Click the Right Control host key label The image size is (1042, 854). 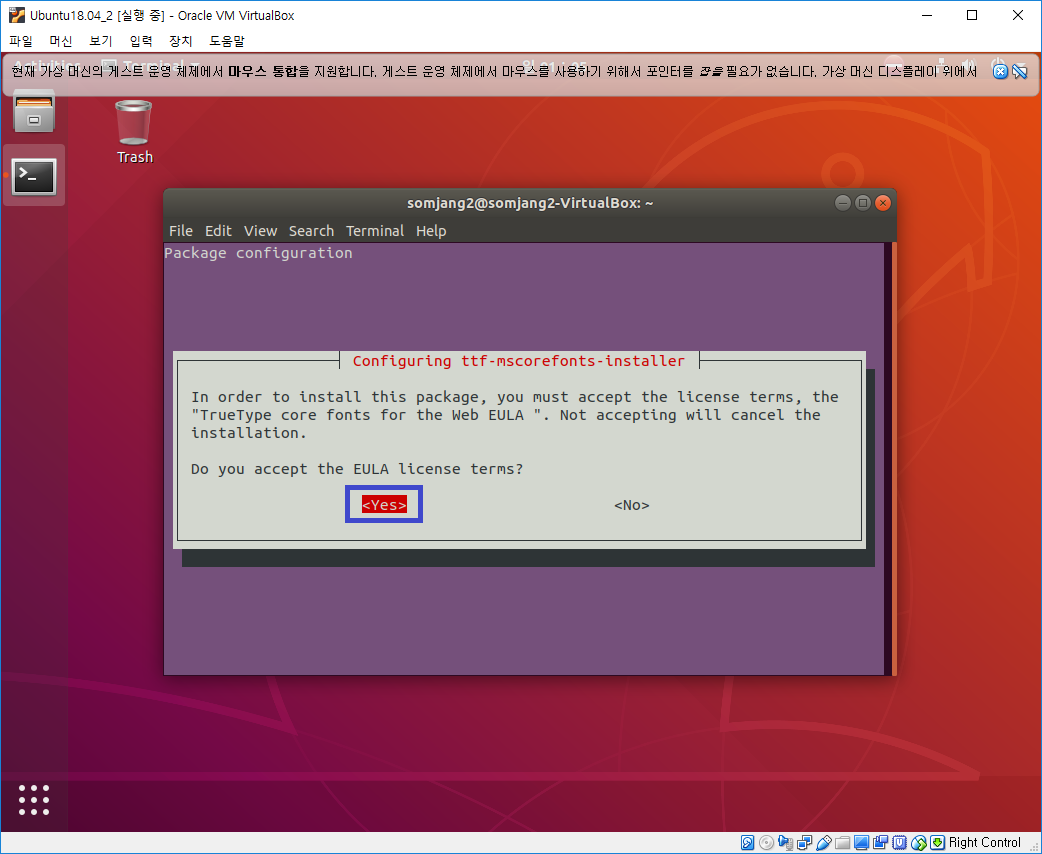[984, 843]
